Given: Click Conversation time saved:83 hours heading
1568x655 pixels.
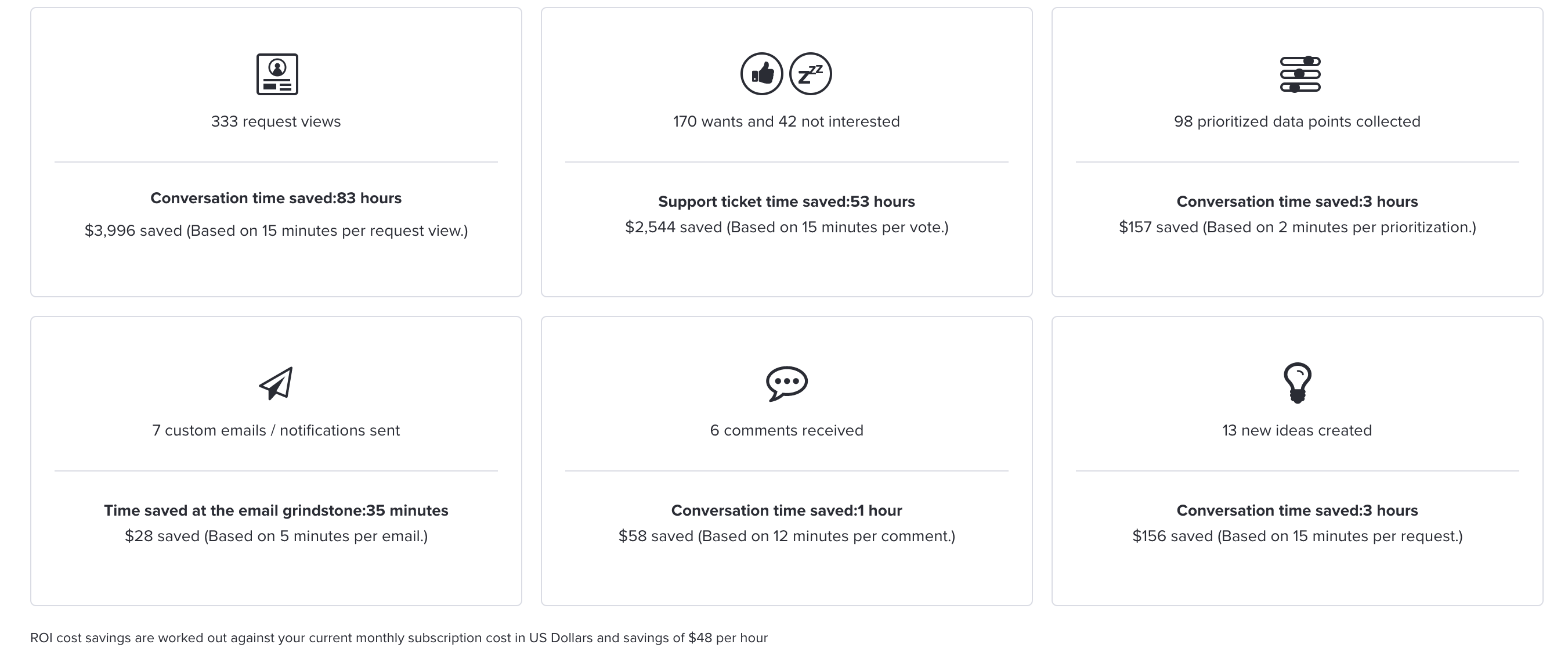Looking at the screenshot, I should point(276,198).
